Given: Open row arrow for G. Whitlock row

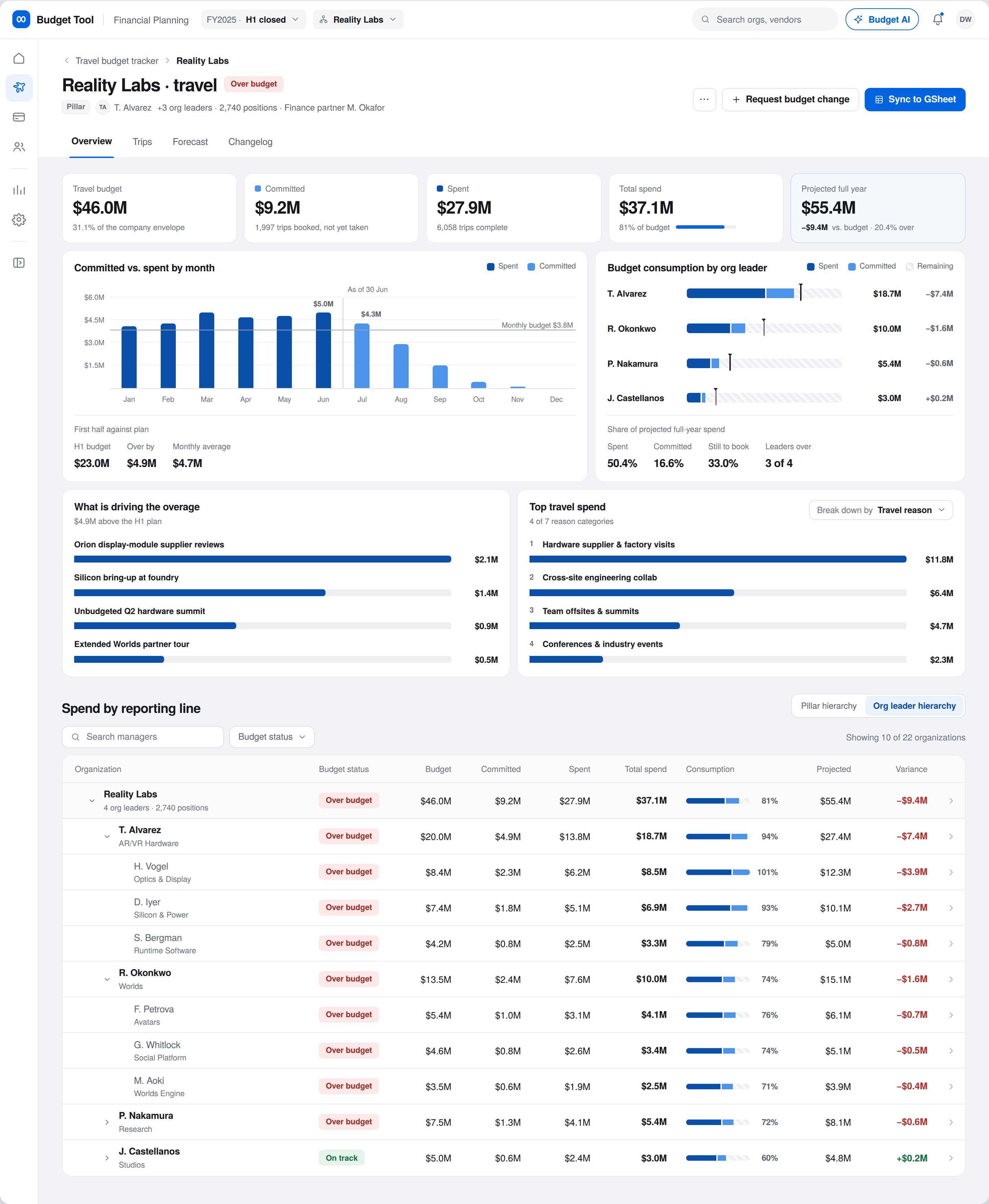Looking at the screenshot, I should point(951,1051).
